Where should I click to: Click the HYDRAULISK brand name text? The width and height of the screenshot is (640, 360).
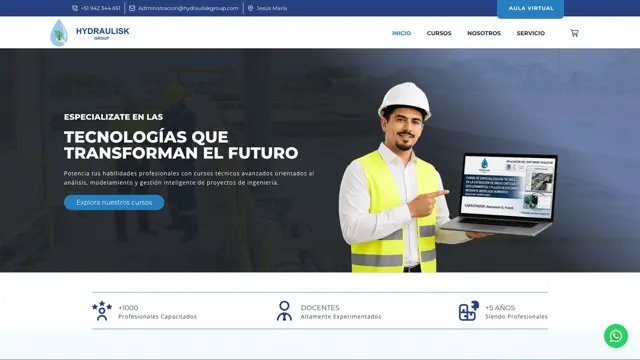[x=102, y=31]
